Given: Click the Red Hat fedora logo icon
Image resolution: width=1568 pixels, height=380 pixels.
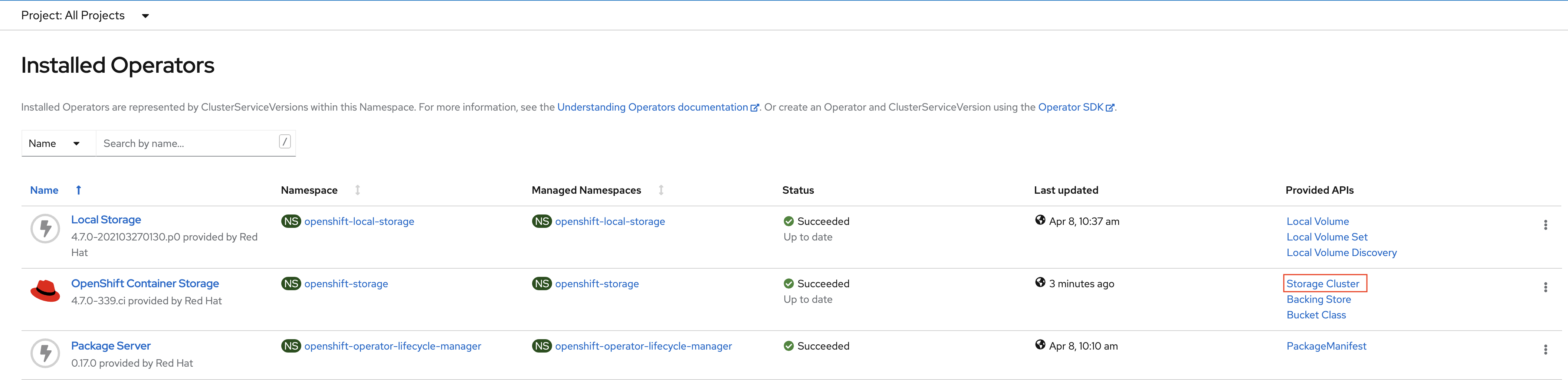Looking at the screenshot, I should 45,291.
